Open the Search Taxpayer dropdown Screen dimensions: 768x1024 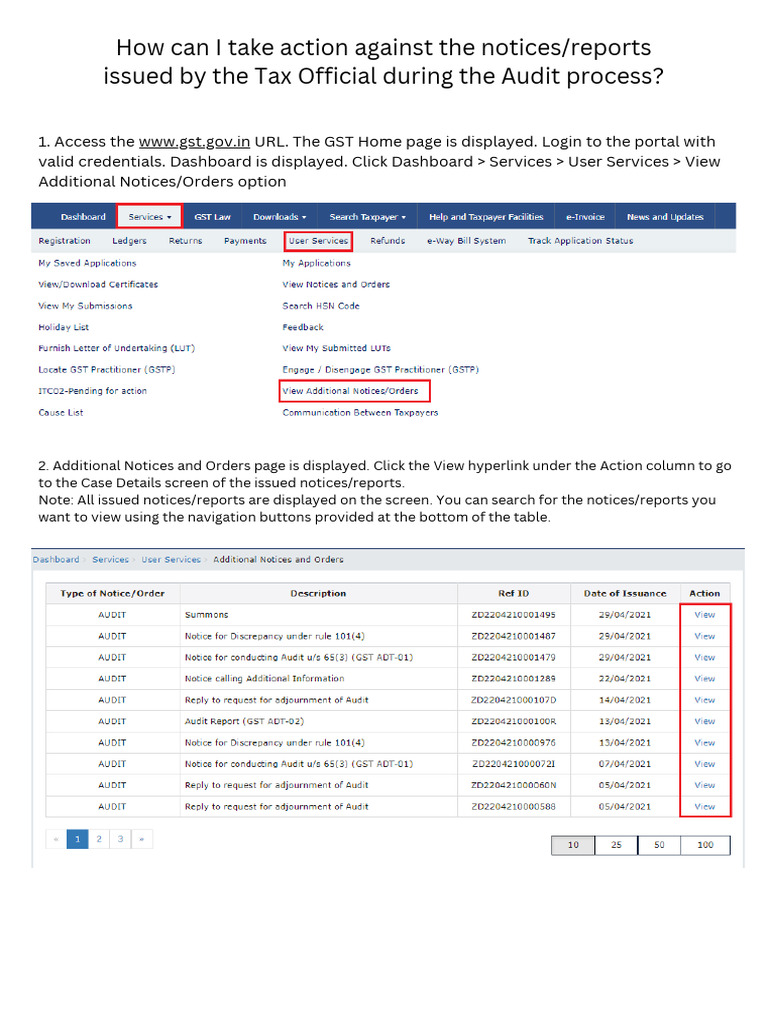click(368, 217)
